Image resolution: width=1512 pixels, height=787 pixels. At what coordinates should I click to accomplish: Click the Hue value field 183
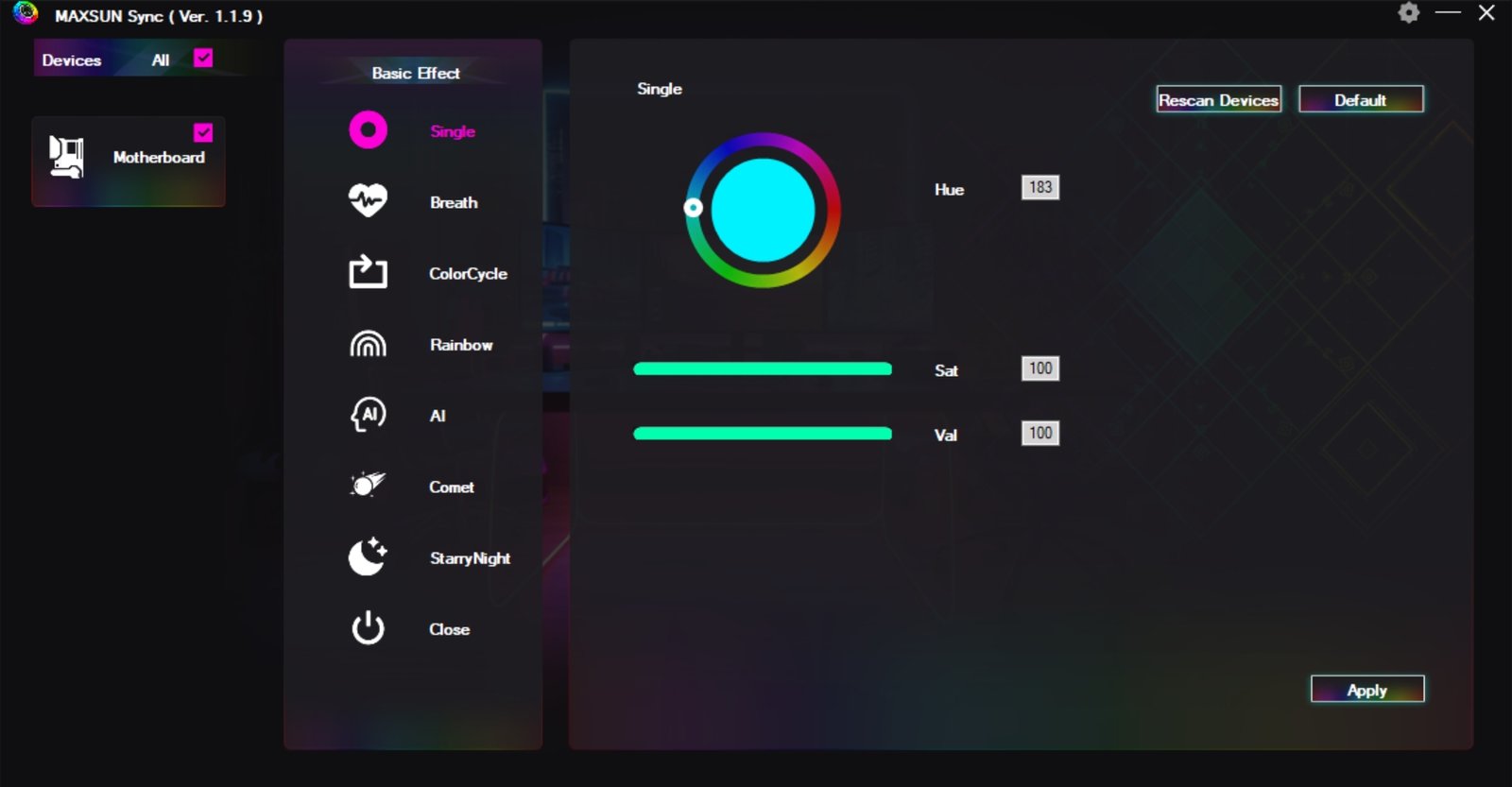coord(1040,187)
